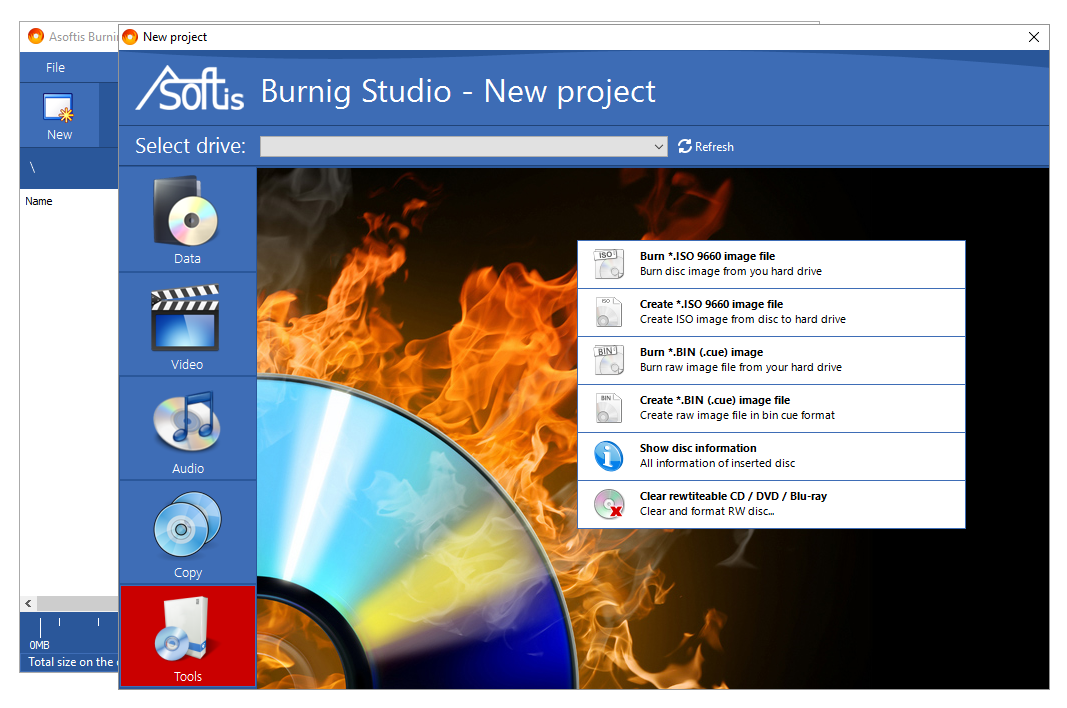Click the Clear rewriteable CD/DVD/Blu-ray icon
Viewport: 1067px width, 708px height.
[x=608, y=504]
